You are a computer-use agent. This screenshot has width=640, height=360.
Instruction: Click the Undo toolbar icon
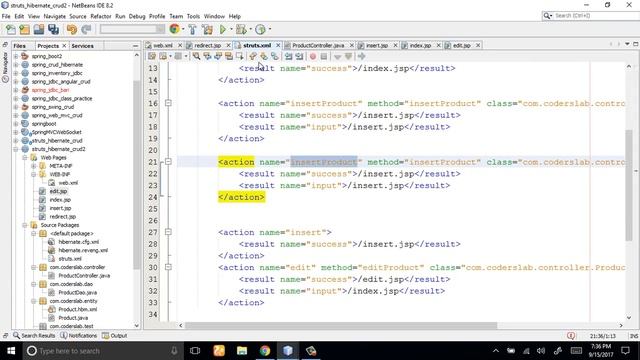point(72,29)
